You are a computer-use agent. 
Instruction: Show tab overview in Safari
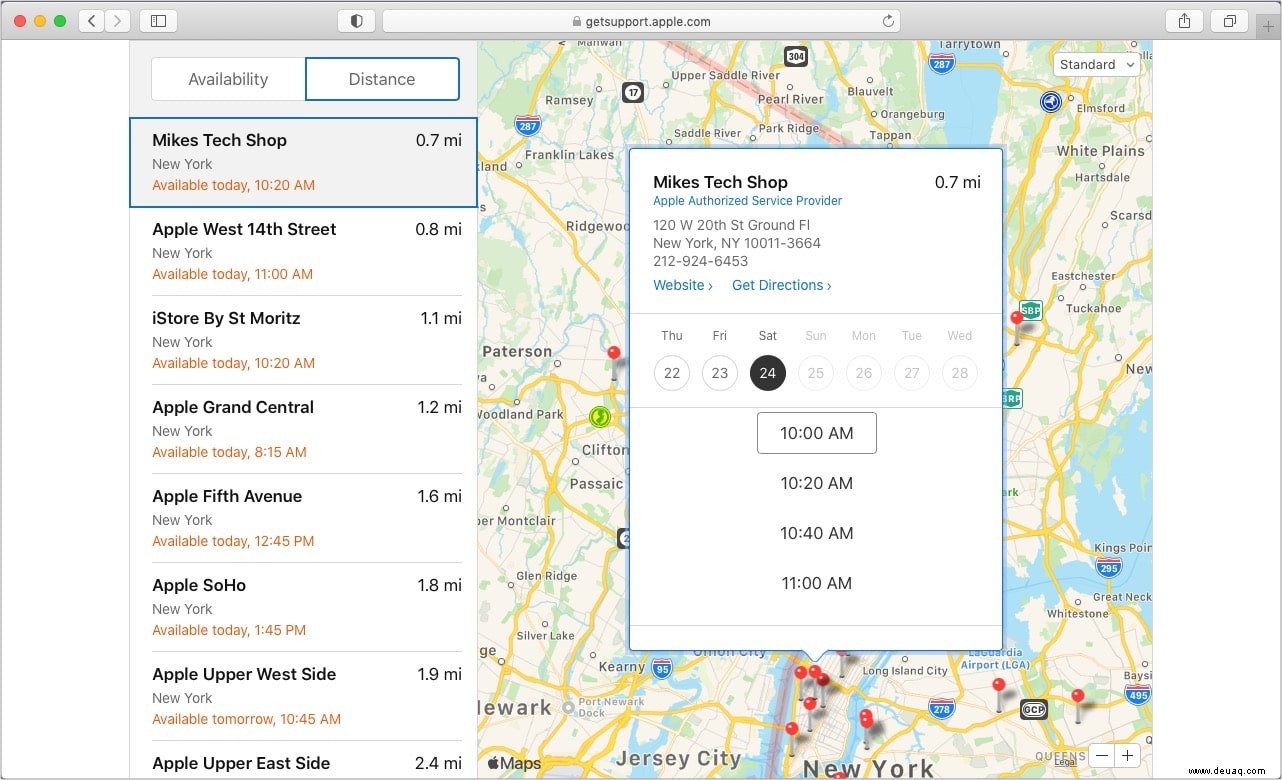1229,20
